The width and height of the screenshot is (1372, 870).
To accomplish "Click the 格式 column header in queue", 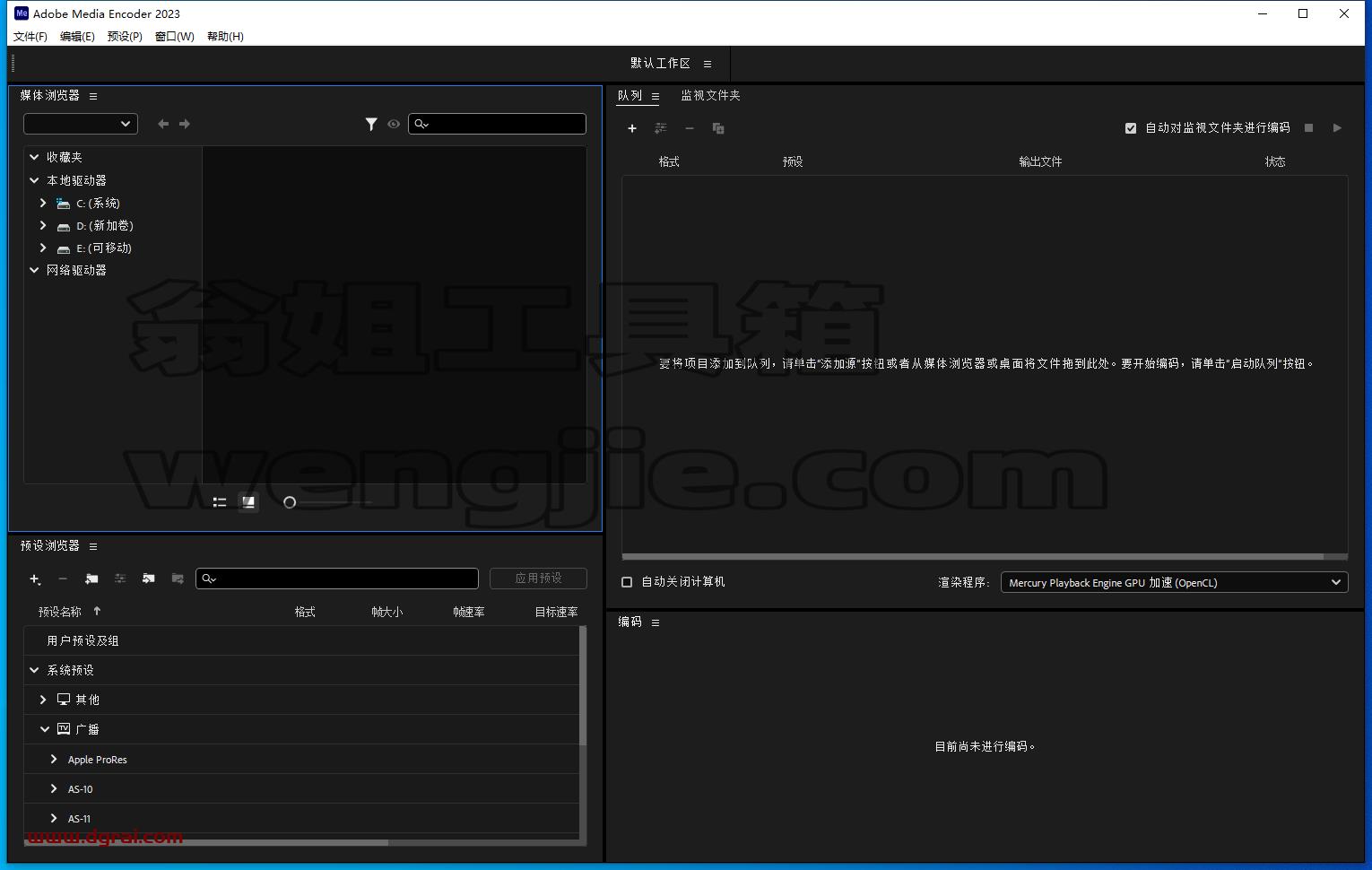I will tap(669, 161).
